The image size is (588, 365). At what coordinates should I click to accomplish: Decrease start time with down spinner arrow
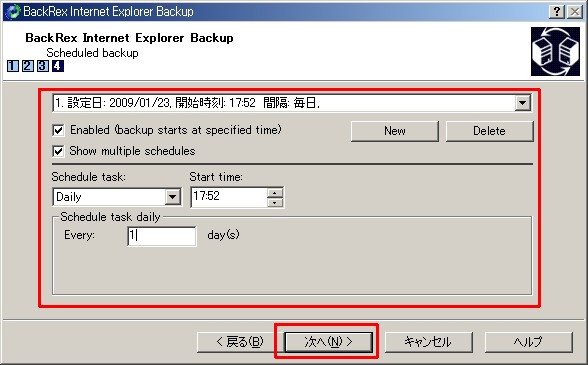coord(275,202)
